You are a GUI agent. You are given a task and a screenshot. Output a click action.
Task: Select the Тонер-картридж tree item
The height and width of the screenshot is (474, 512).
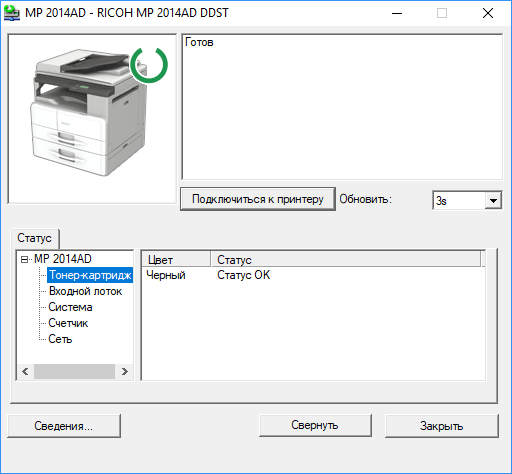tap(90, 275)
